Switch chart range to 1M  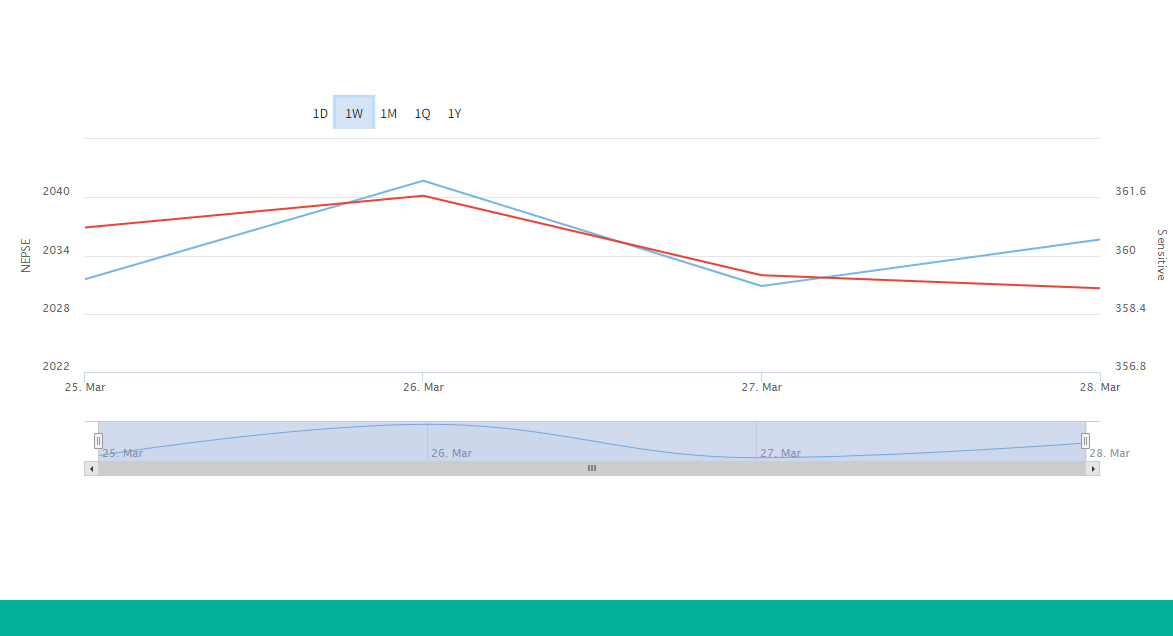coord(388,114)
